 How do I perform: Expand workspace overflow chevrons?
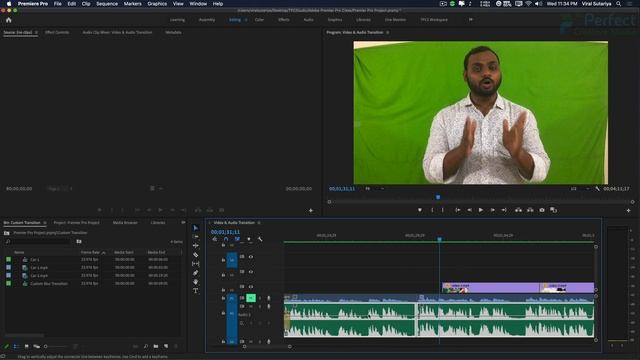(471, 19)
